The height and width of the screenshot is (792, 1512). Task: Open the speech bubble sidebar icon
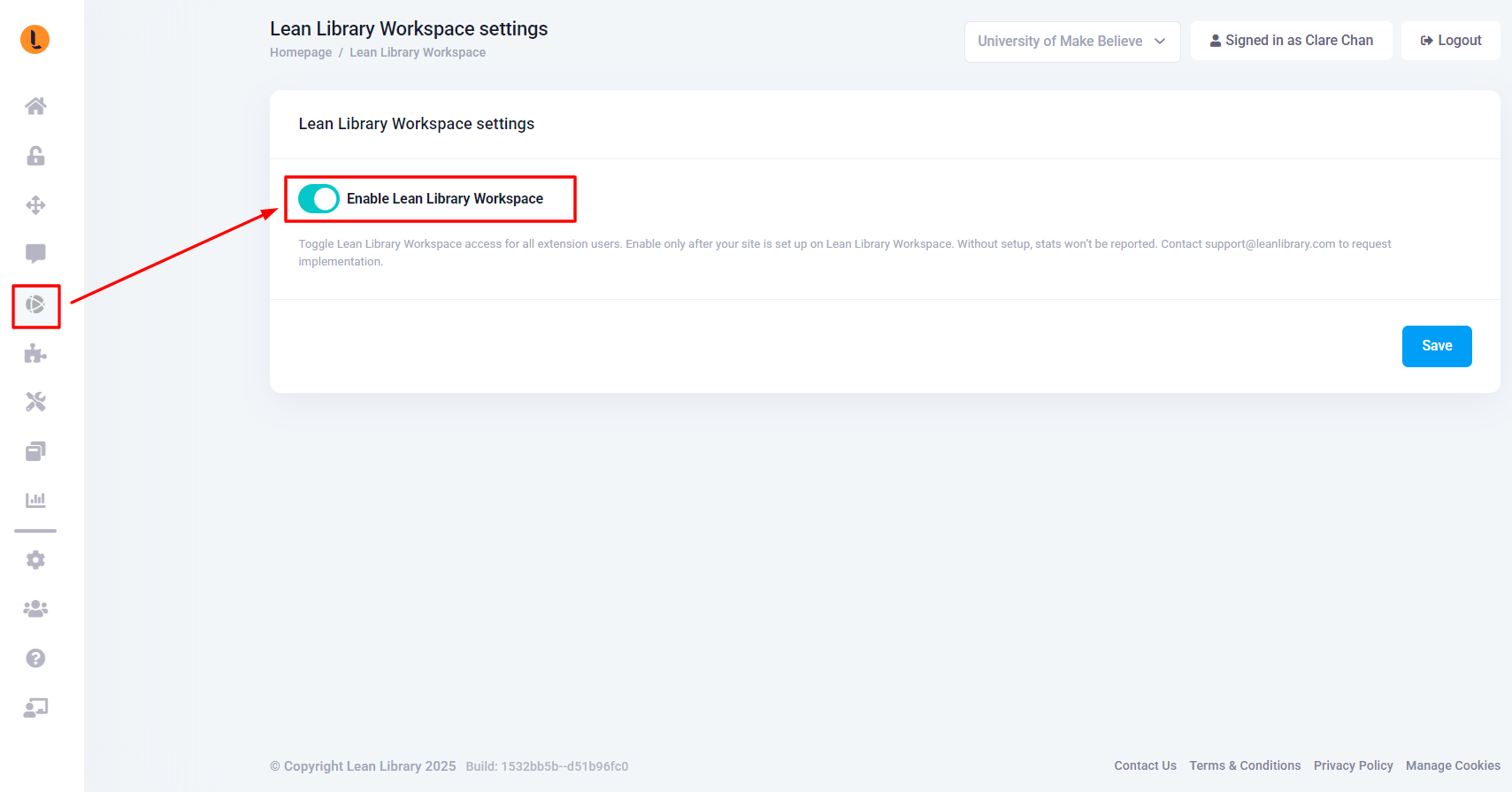[35, 254]
